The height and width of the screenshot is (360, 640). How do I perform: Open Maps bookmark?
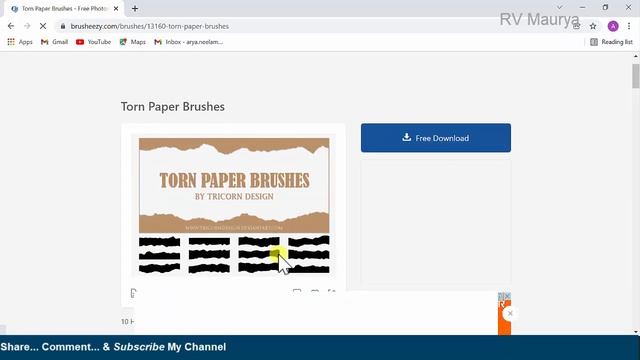[133, 42]
